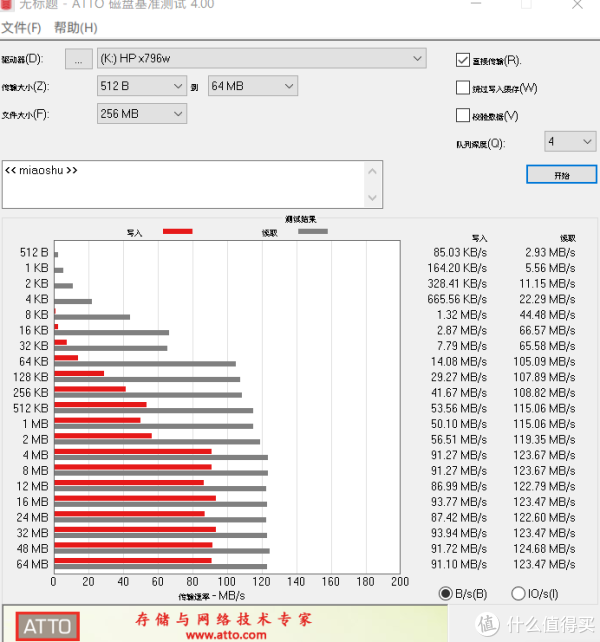Image resolution: width=600 pixels, height=642 pixels.
Task: Click the 2.93 MB/s read value
Action: (x=550, y=253)
